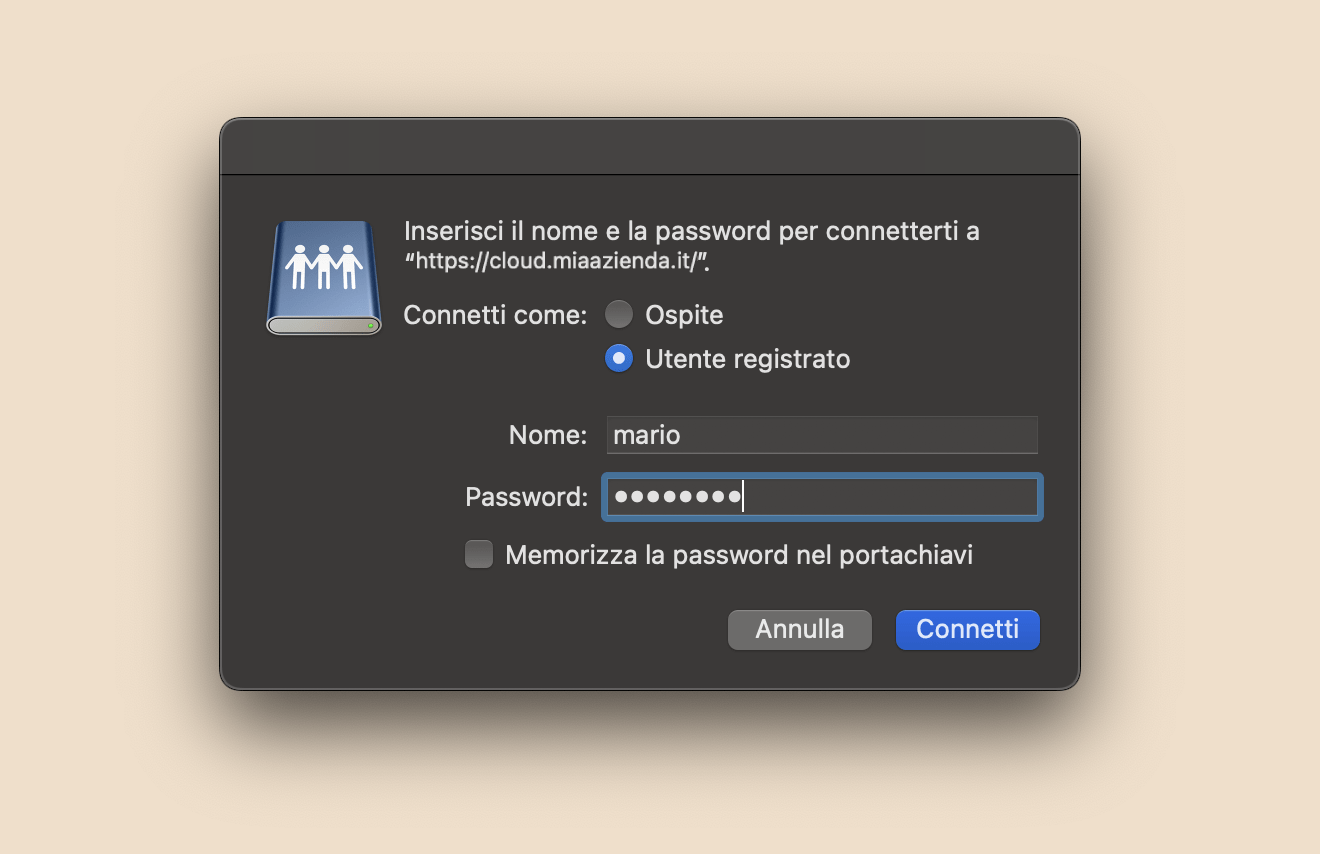The height and width of the screenshot is (854, 1320).
Task: Click the "Utente registrato" option label text
Action: pyautogui.click(x=747, y=359)
